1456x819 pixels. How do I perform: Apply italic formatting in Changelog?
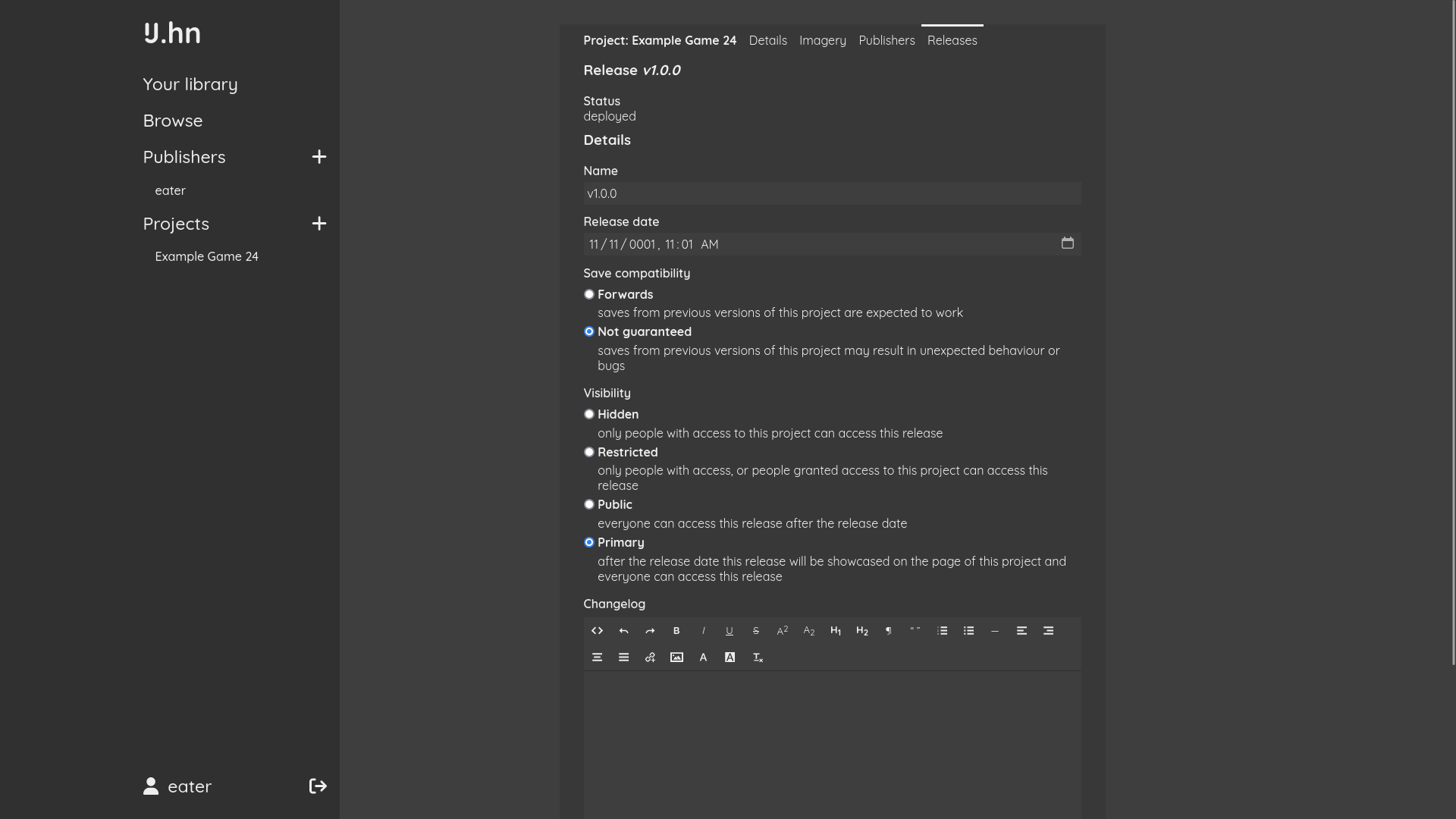(703, 631)
